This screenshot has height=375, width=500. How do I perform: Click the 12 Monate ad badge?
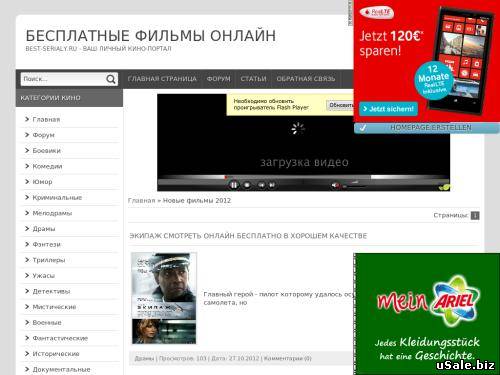433,80
